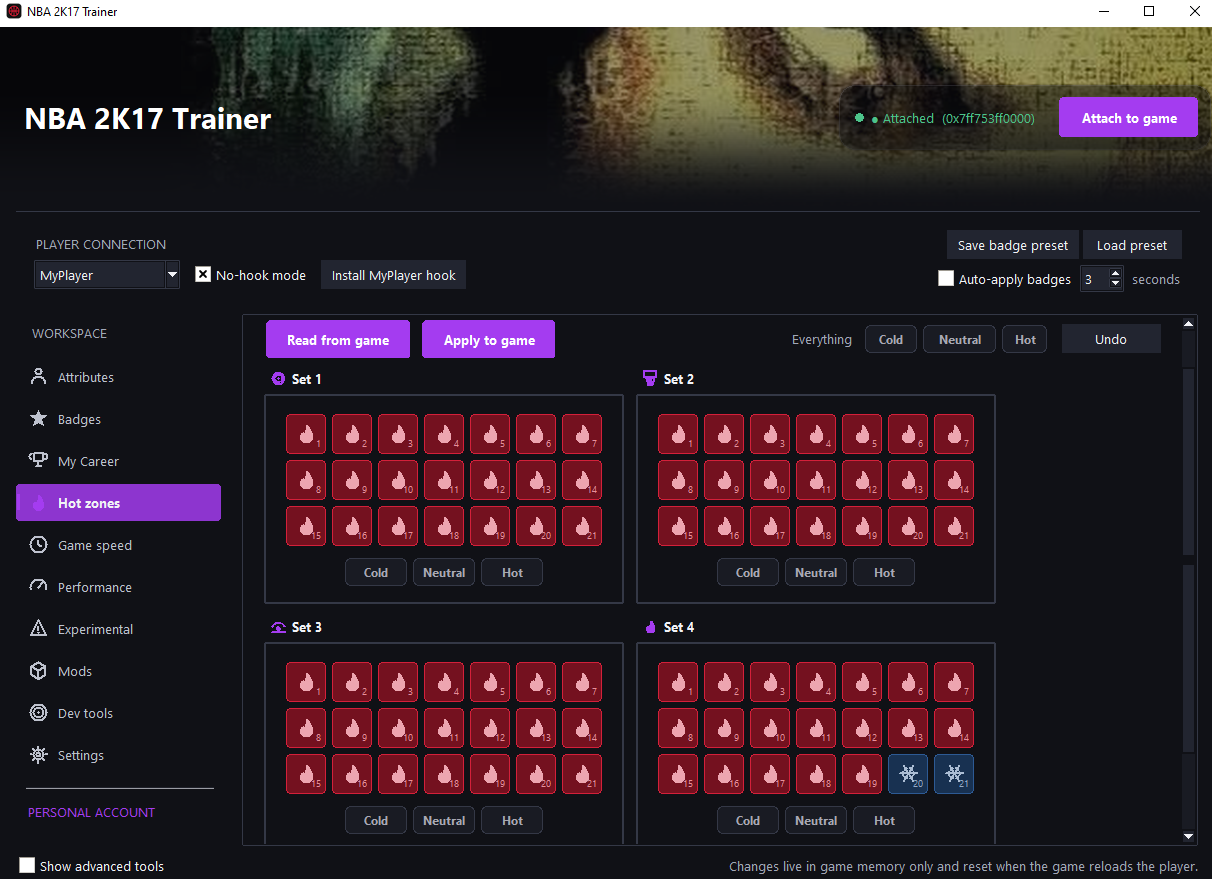Toggle Set 3 zone 1 flame

(306, 682)
